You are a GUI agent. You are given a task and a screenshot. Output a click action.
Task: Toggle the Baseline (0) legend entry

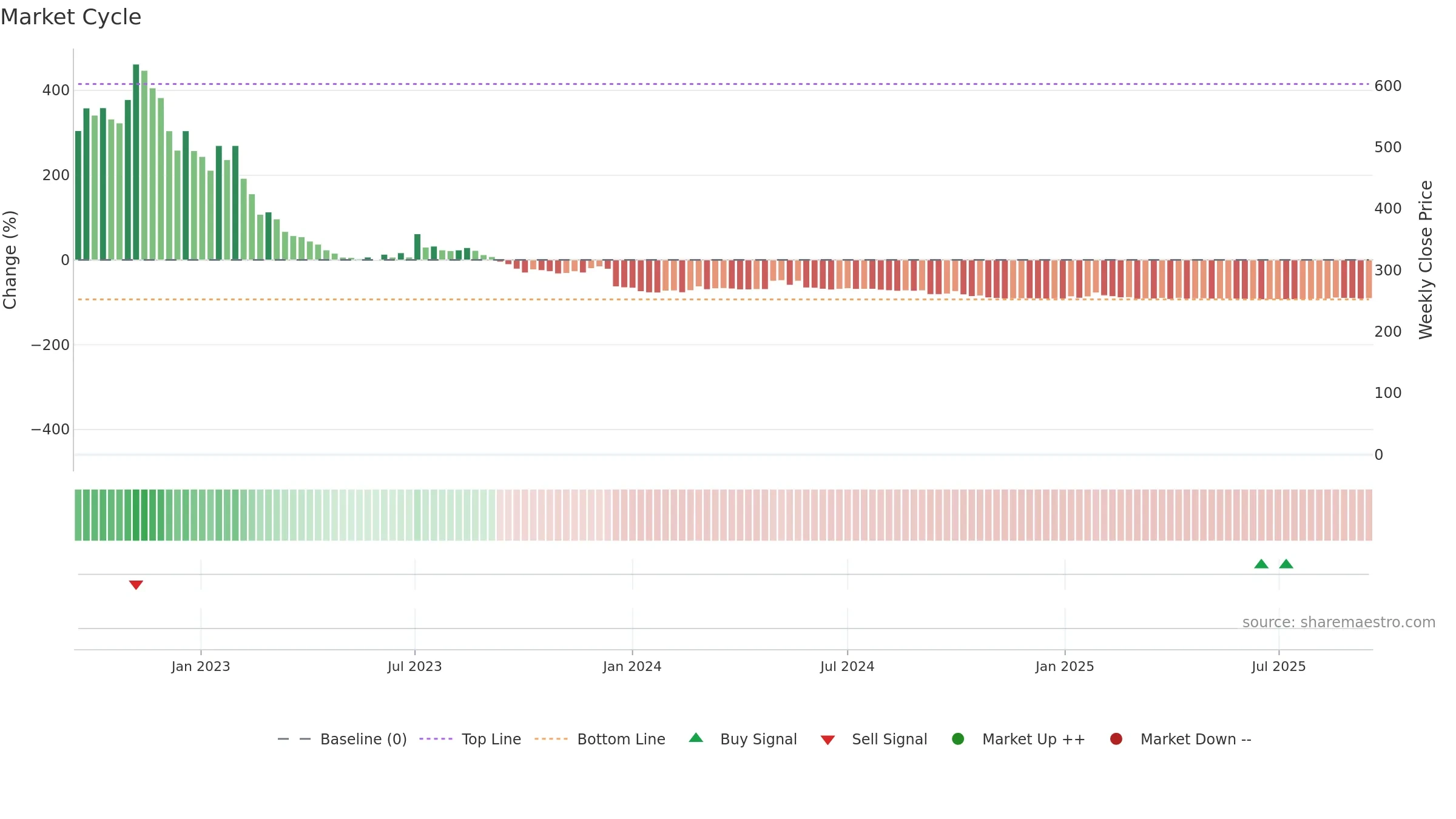342,739
